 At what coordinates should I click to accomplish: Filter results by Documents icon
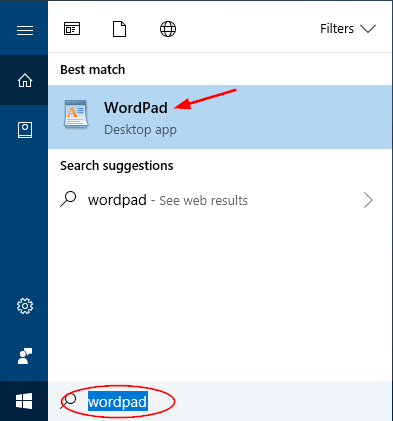click(119, 29)
